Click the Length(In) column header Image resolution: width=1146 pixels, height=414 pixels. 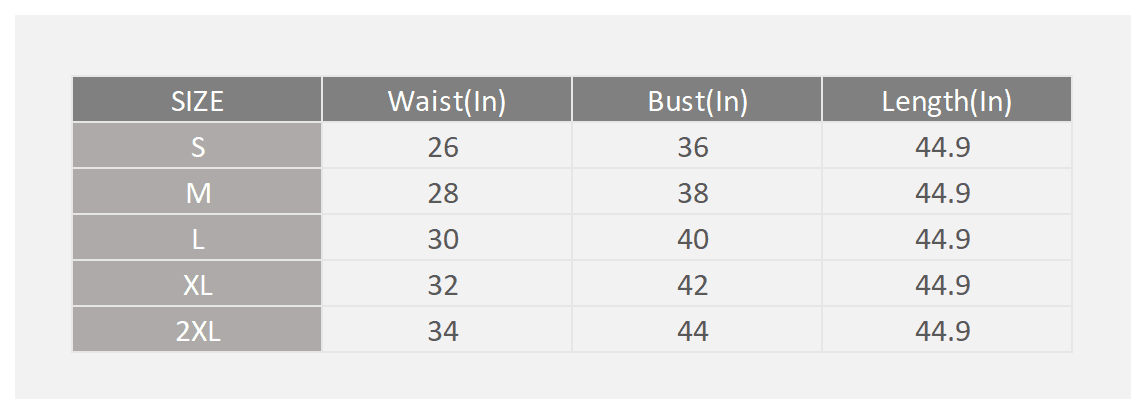pos(946,99)
